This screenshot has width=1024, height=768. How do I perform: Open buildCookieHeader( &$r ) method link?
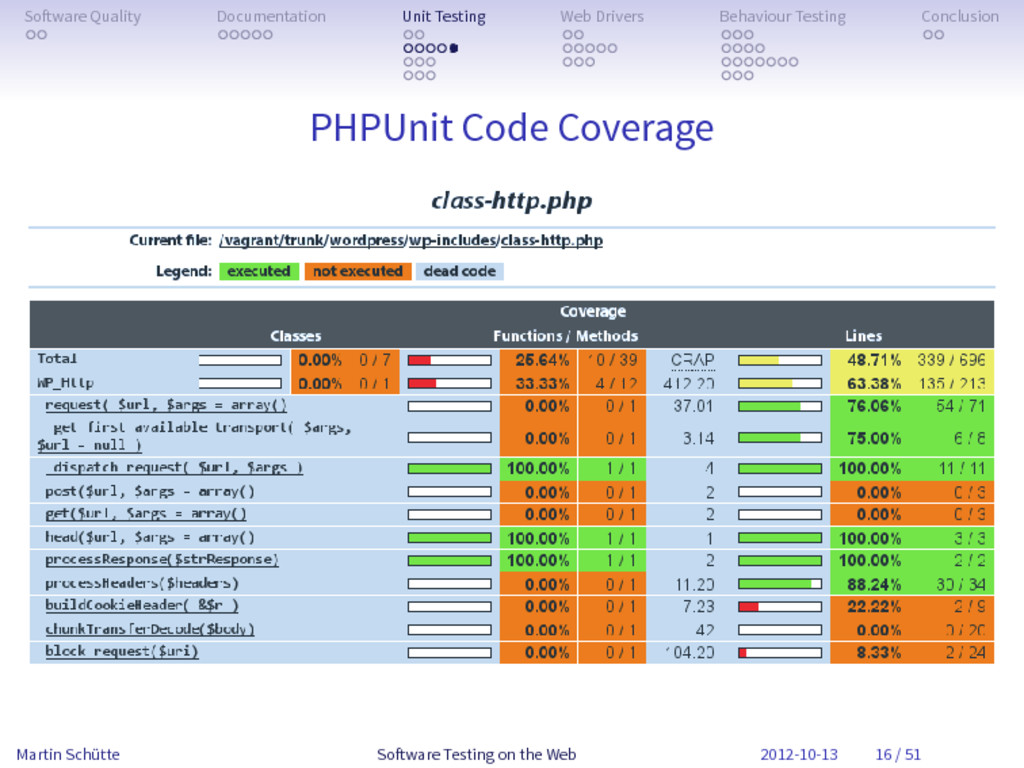coord(142,605)
